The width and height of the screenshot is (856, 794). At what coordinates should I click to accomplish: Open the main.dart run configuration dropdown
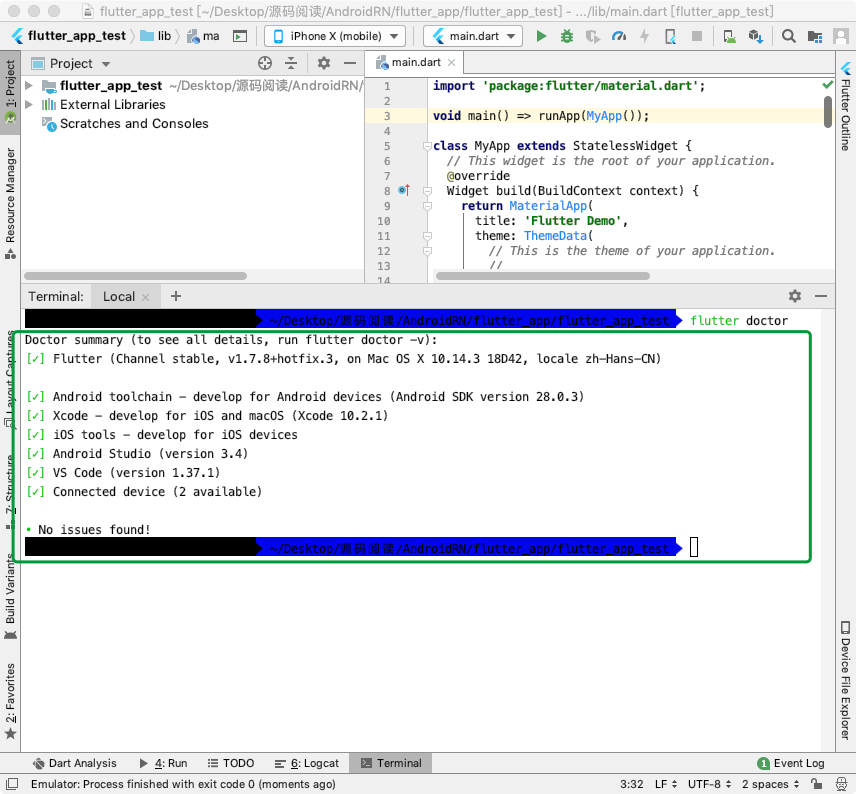tap(473, 36)
